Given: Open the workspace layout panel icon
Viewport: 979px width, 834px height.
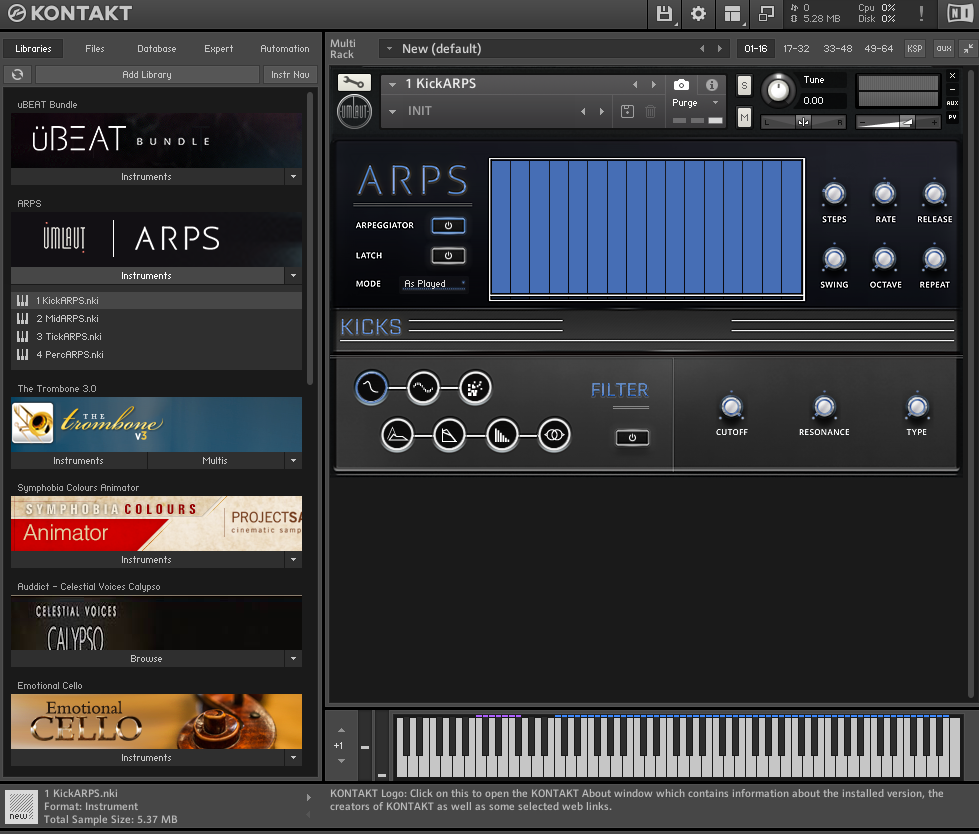Looking at the screenshot, I should (x=732, y=14).
